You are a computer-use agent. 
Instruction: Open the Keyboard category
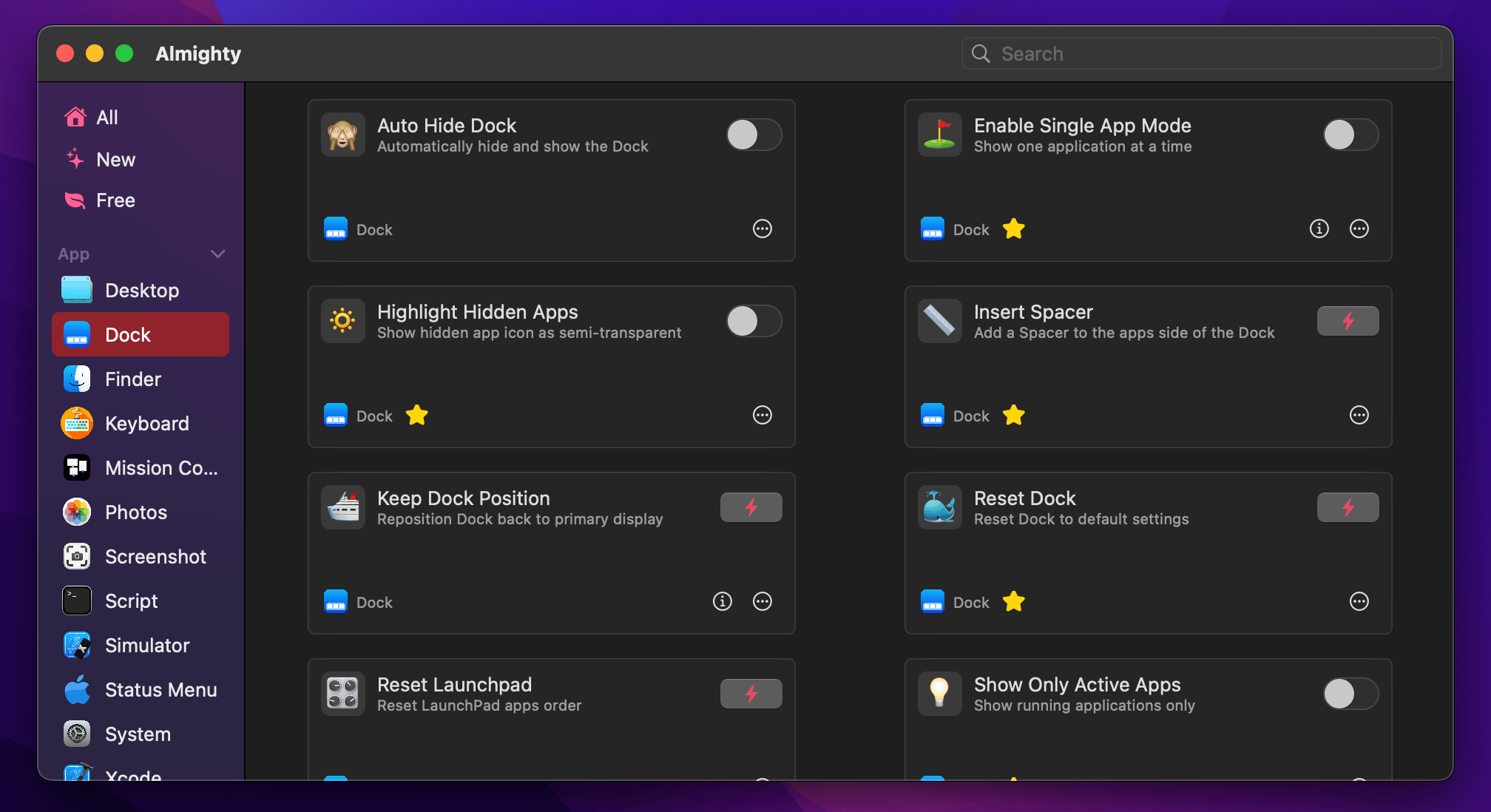(x=141, y=423)
